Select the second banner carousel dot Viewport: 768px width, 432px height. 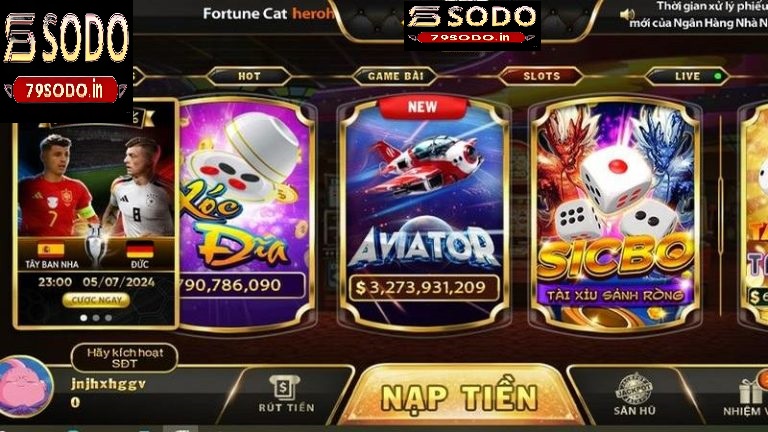pyautogui.click(x=96, y=318)
